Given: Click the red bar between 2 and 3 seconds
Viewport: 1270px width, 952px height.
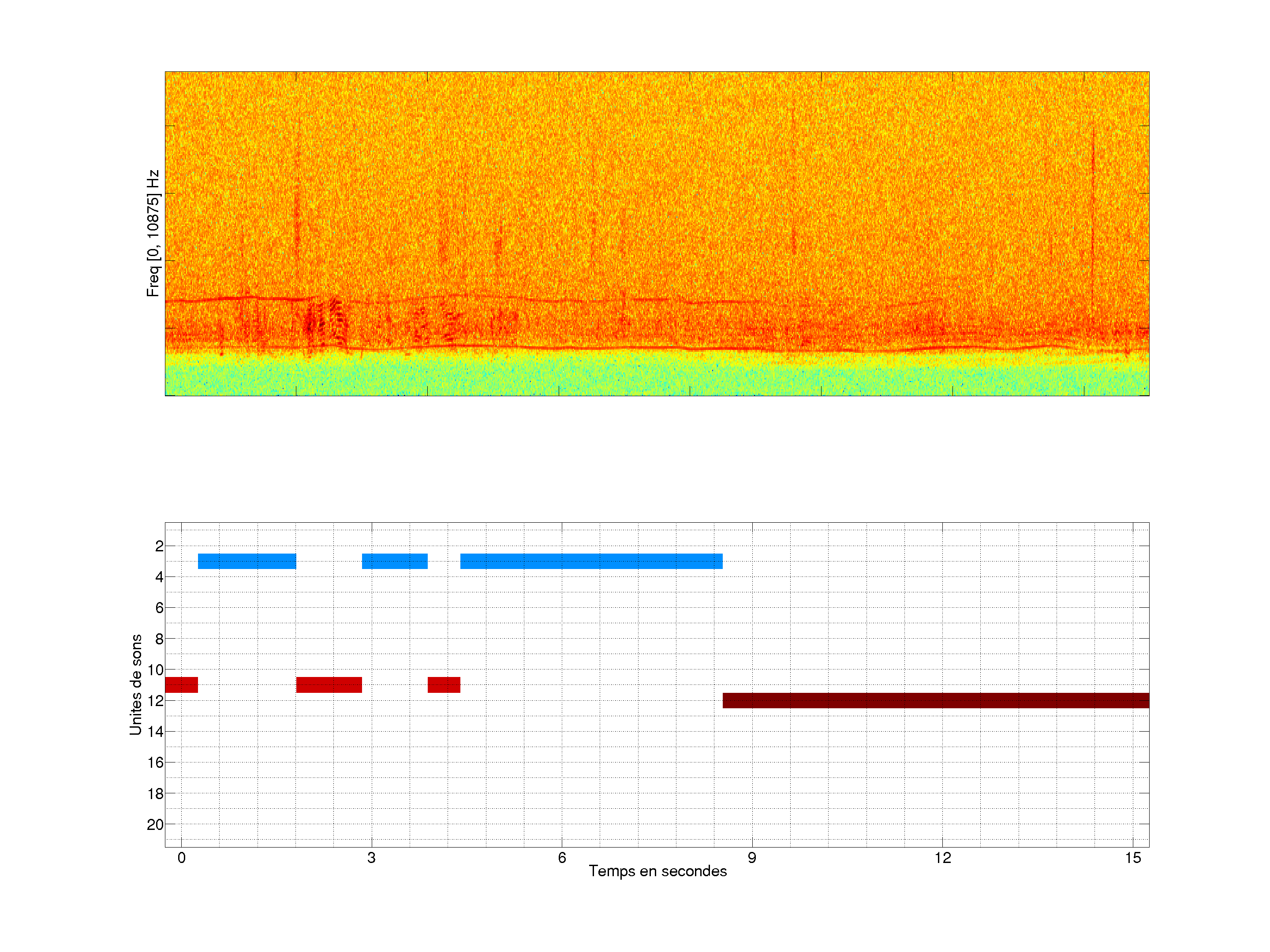Looking at the screenshot, I should pyautogui.click(x=329, y=684).
